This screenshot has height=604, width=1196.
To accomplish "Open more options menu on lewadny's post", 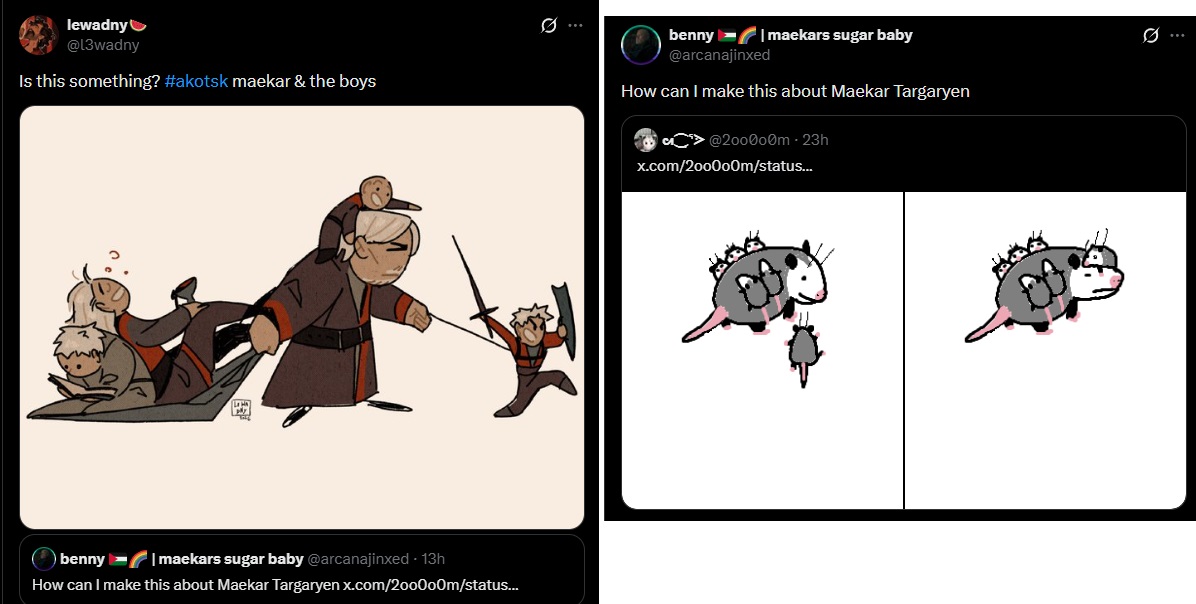I will (576, 26).
